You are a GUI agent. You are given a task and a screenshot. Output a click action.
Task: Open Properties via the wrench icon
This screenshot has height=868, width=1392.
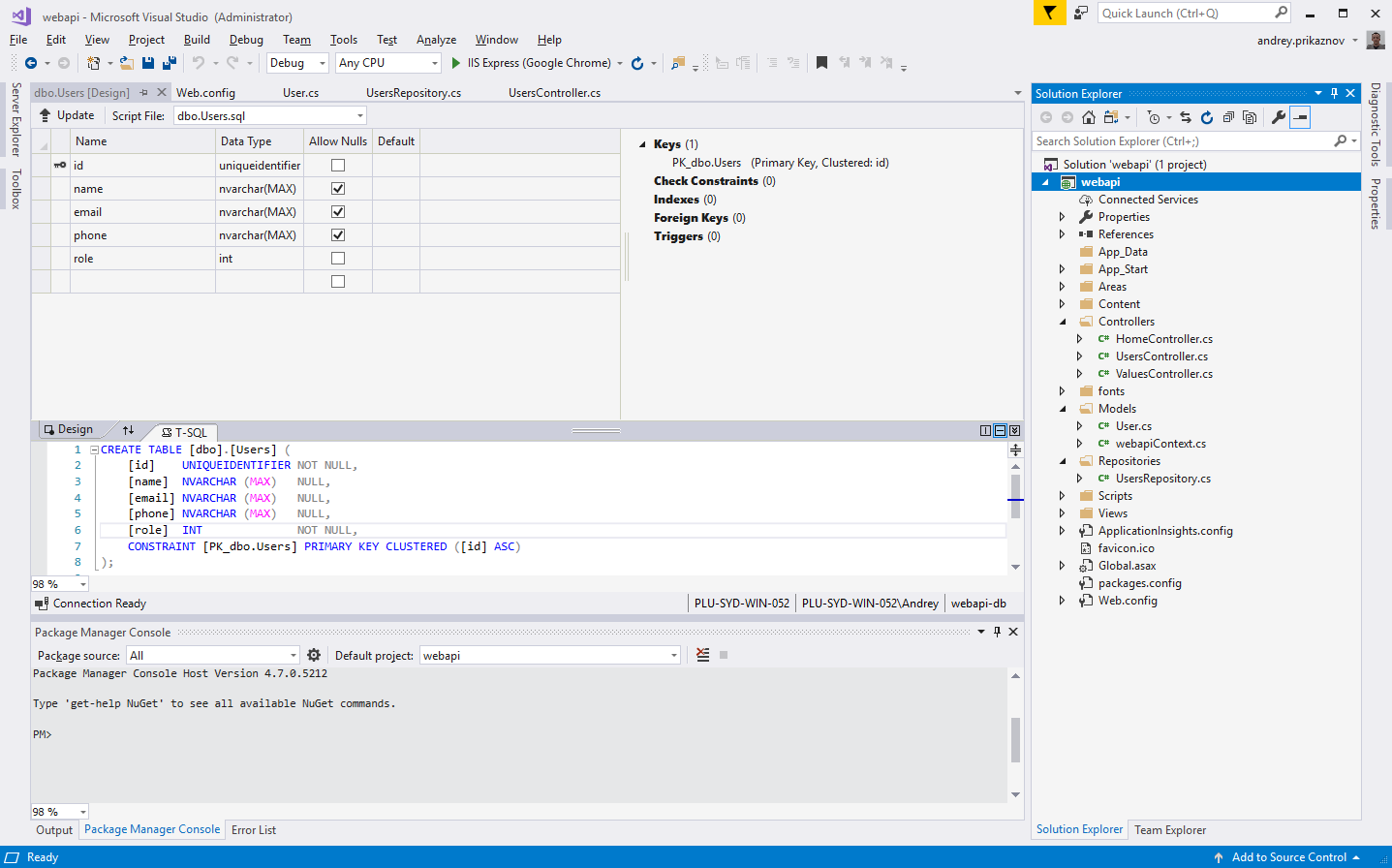(x=1279, y=117)
